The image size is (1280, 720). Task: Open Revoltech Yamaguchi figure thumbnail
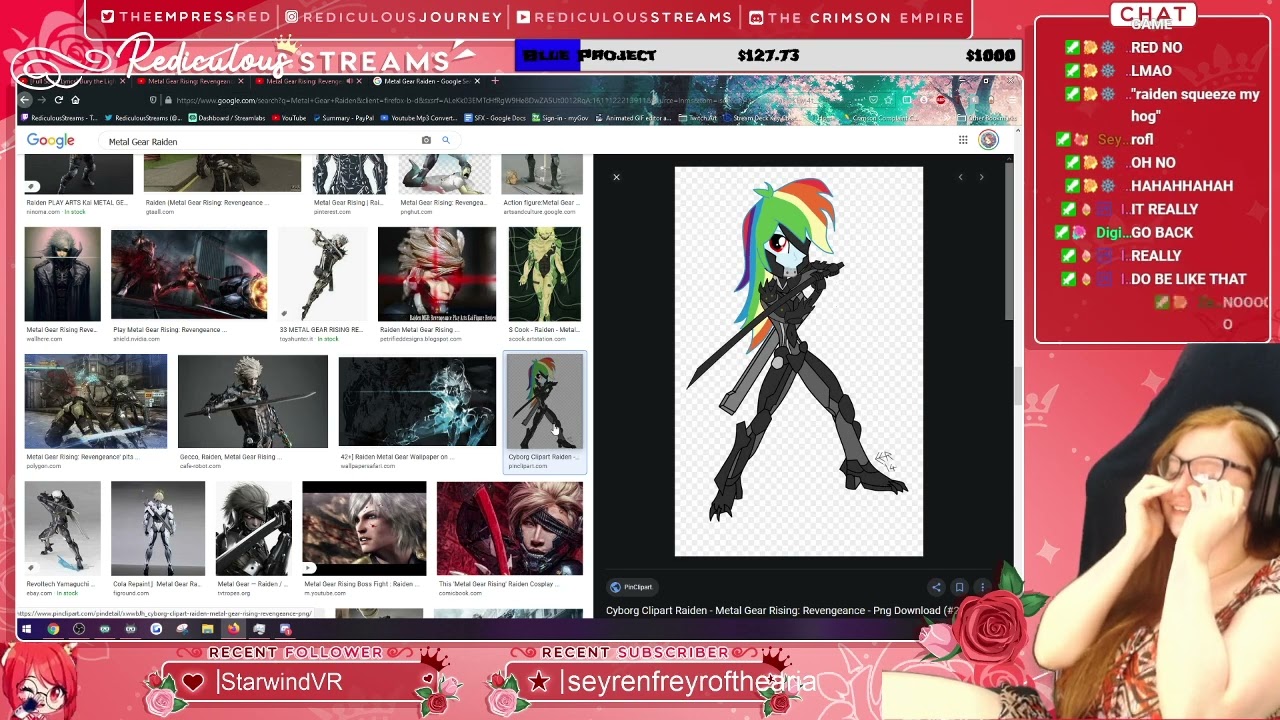pos(63,529)
